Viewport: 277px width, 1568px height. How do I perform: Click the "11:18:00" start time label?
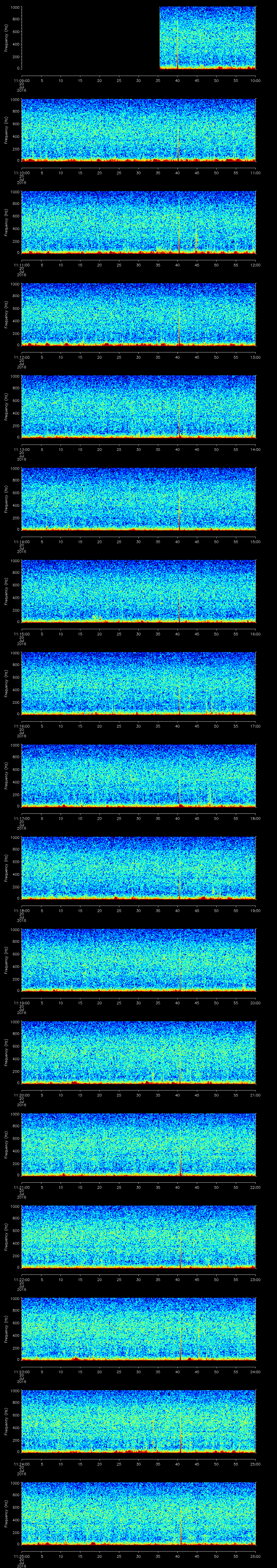(x=22, y=910)
